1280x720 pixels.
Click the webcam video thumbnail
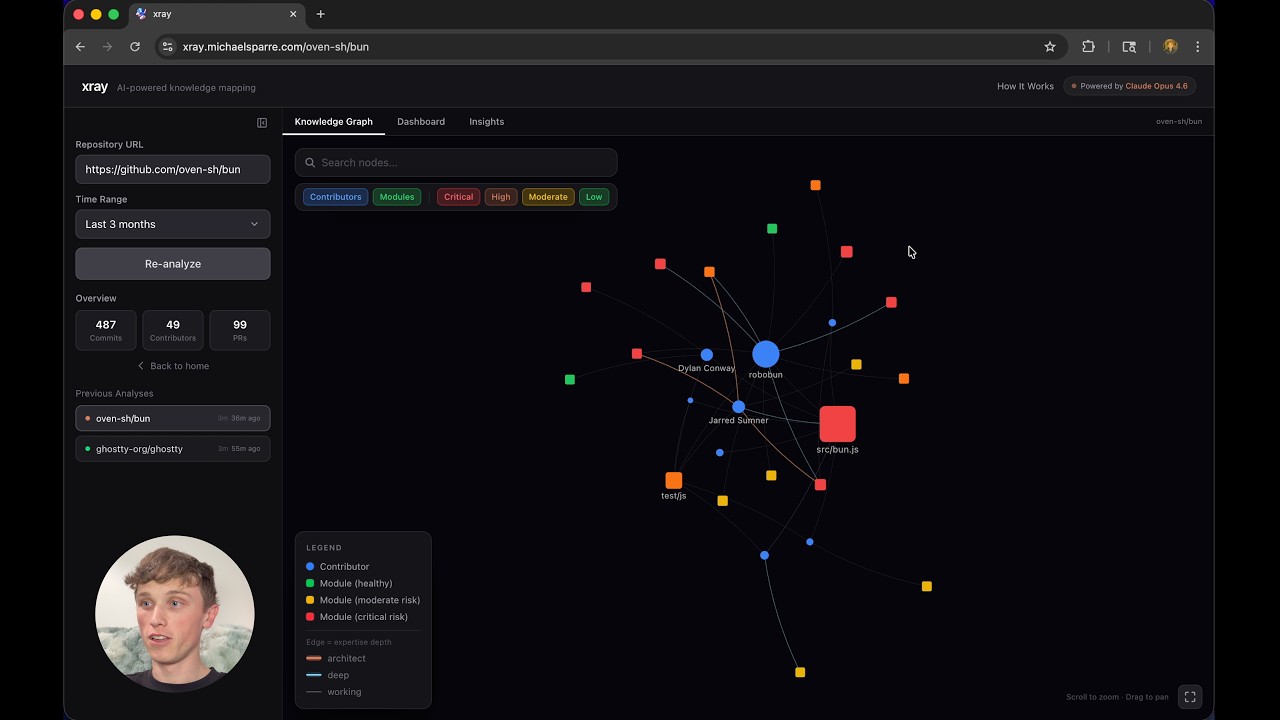click(175, 614)
